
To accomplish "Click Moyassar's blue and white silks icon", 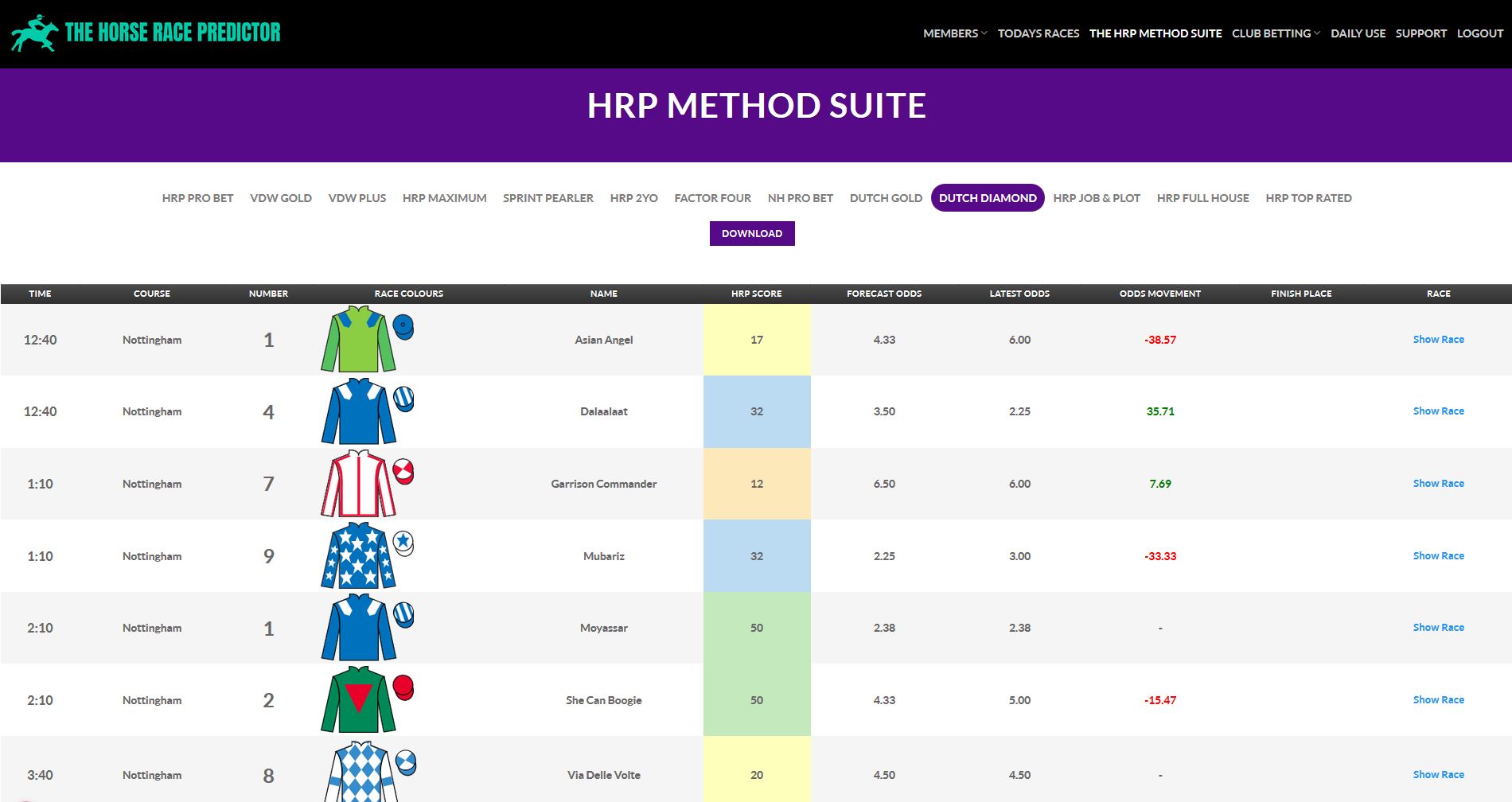I will pos(367,628).
